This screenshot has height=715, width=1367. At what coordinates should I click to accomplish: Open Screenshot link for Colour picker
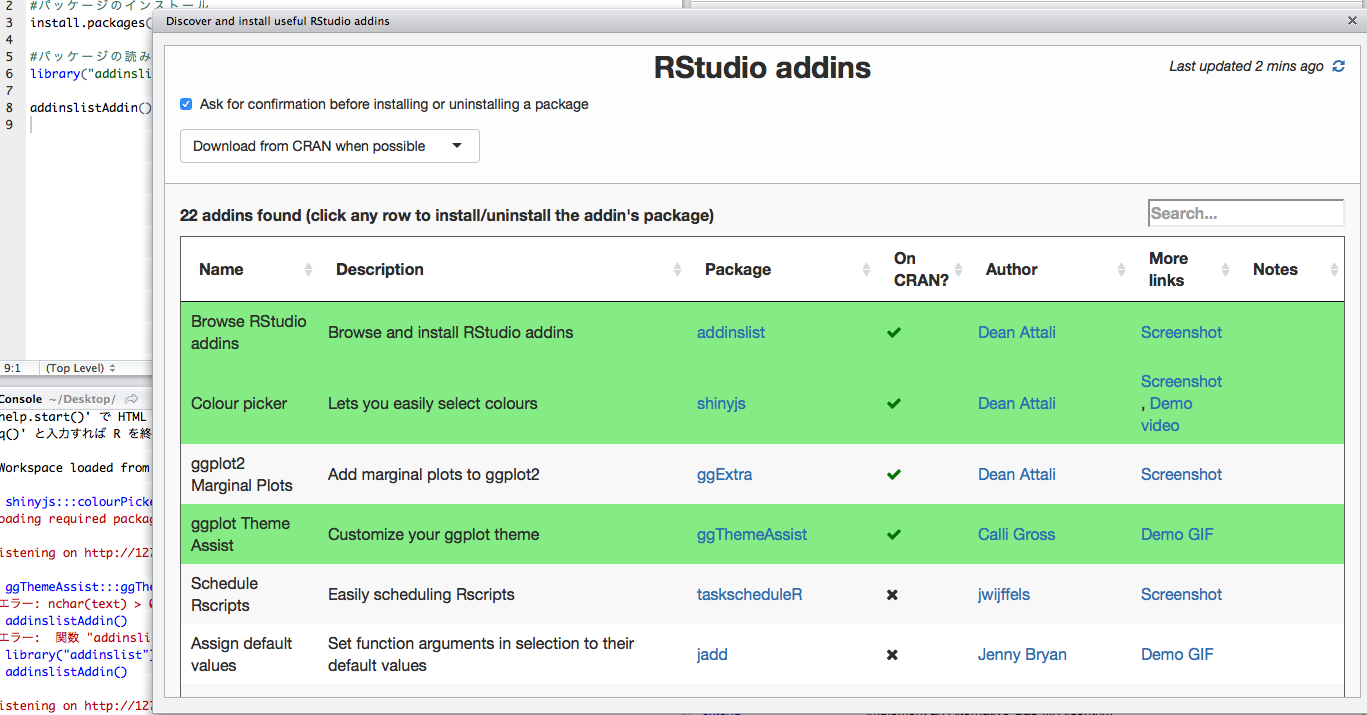pyautogui.click(x=1181, y=381)
